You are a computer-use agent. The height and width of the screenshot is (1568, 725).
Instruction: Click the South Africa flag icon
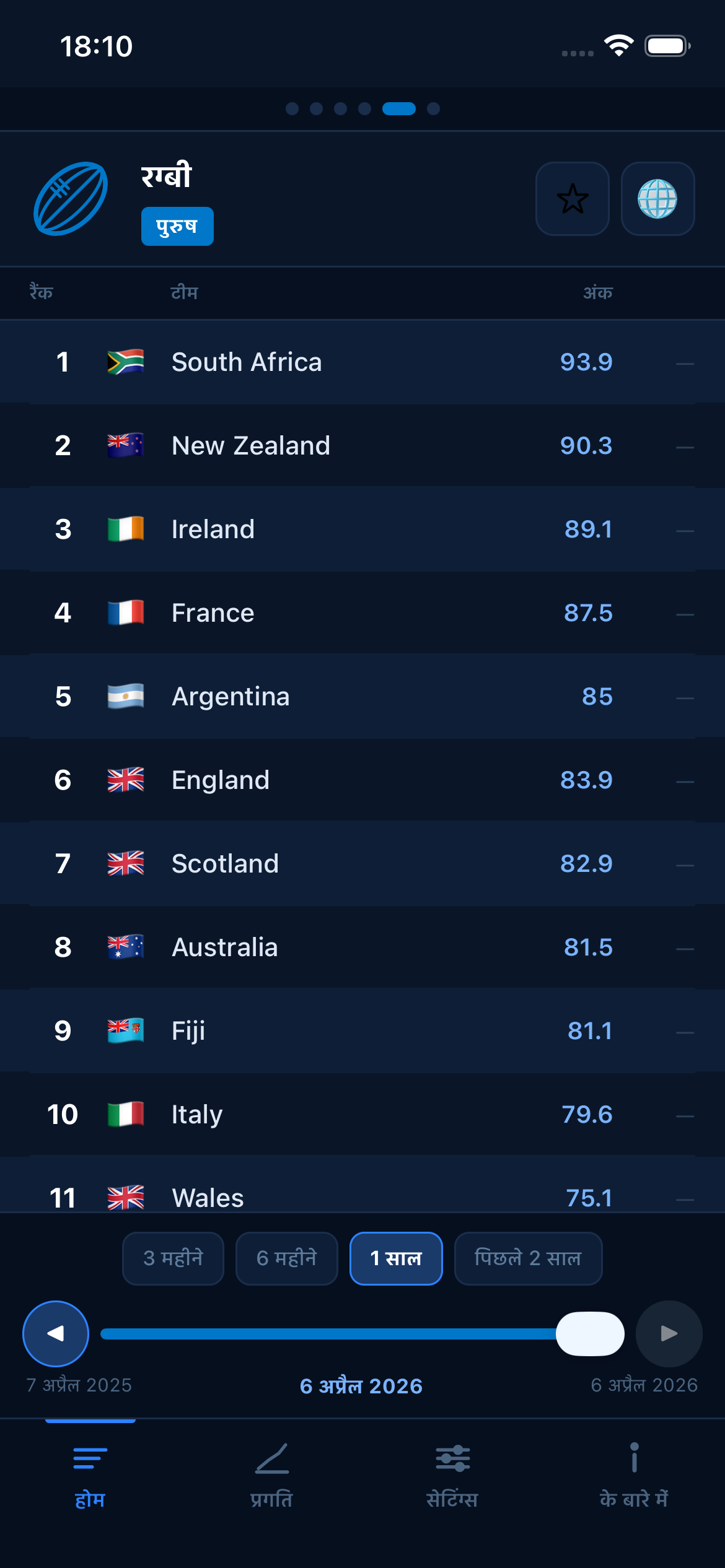125,362
